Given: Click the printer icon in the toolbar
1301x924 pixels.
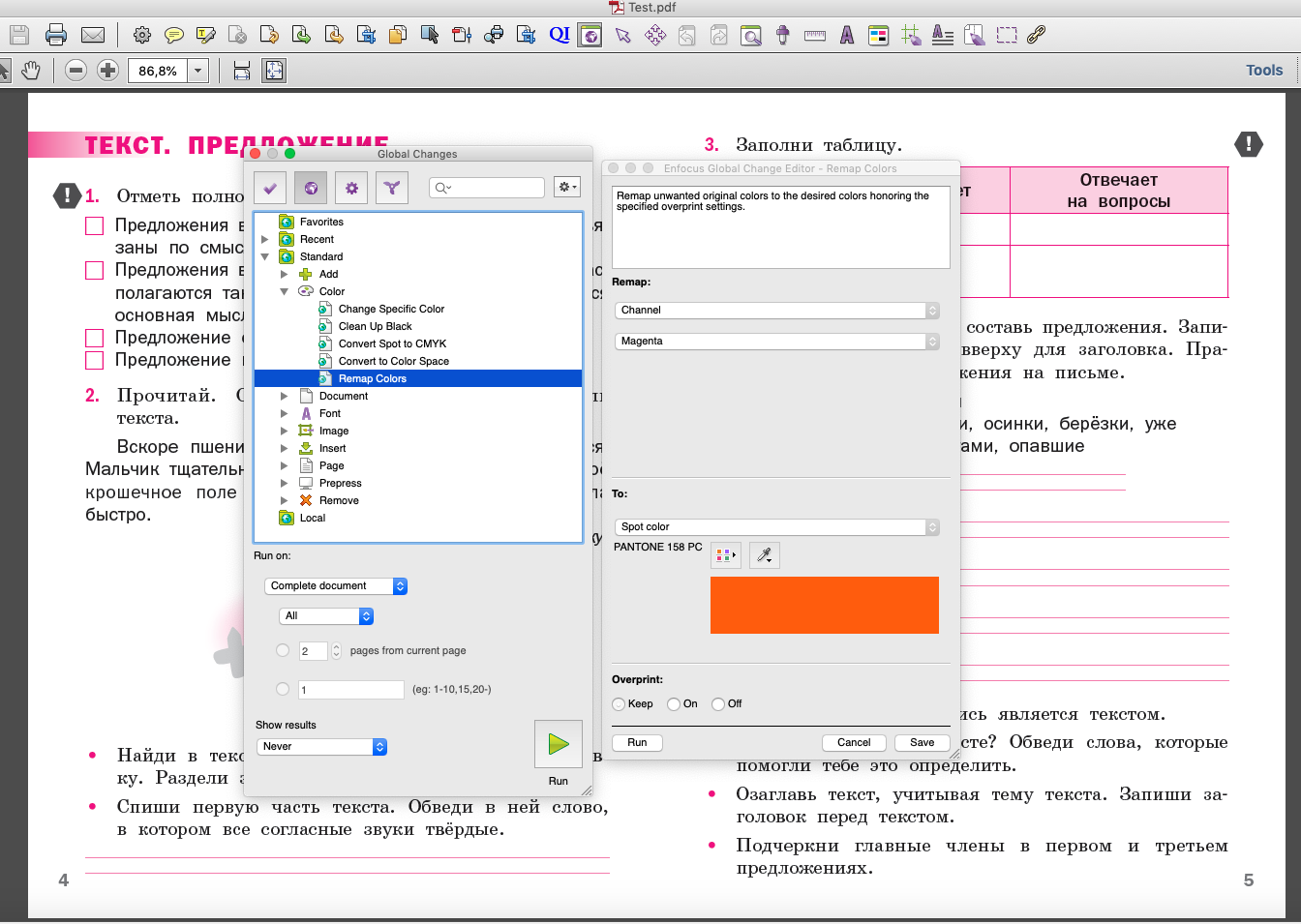Looking at the screenshot, I should 56,36.
